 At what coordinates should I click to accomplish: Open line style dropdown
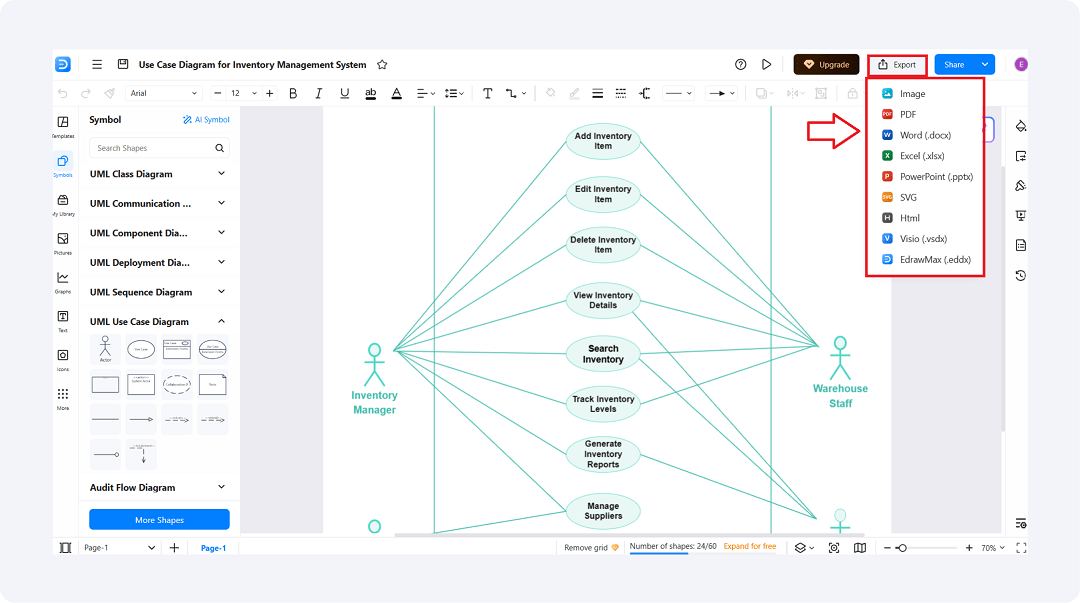(678, 93)
